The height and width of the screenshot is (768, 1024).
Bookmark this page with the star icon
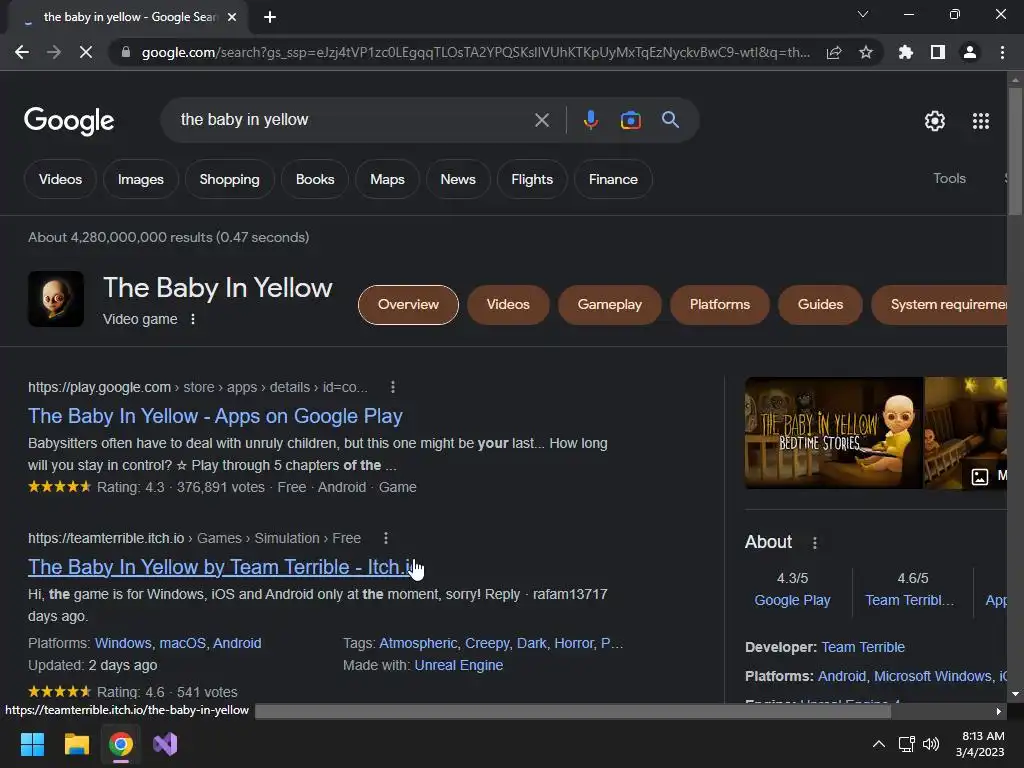click(866, 52)
